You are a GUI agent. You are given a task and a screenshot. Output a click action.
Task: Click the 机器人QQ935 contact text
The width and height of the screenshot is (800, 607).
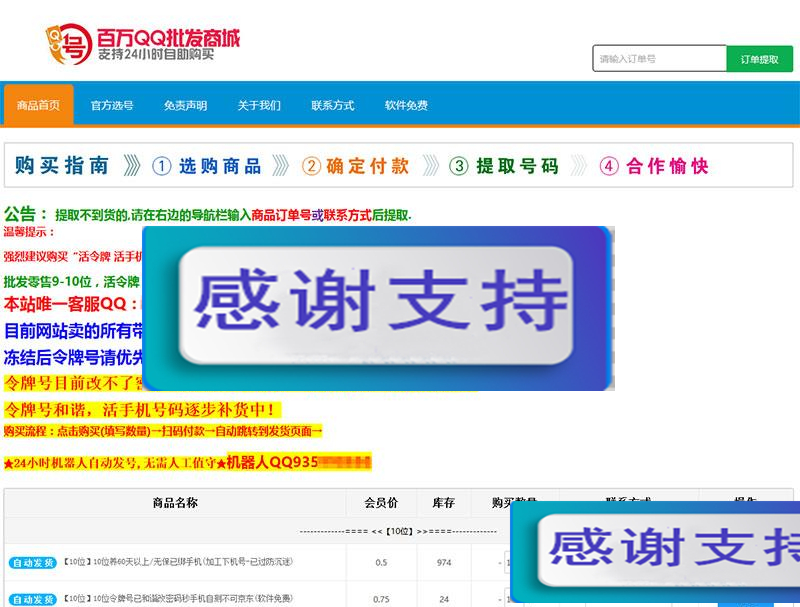point(298,463)
